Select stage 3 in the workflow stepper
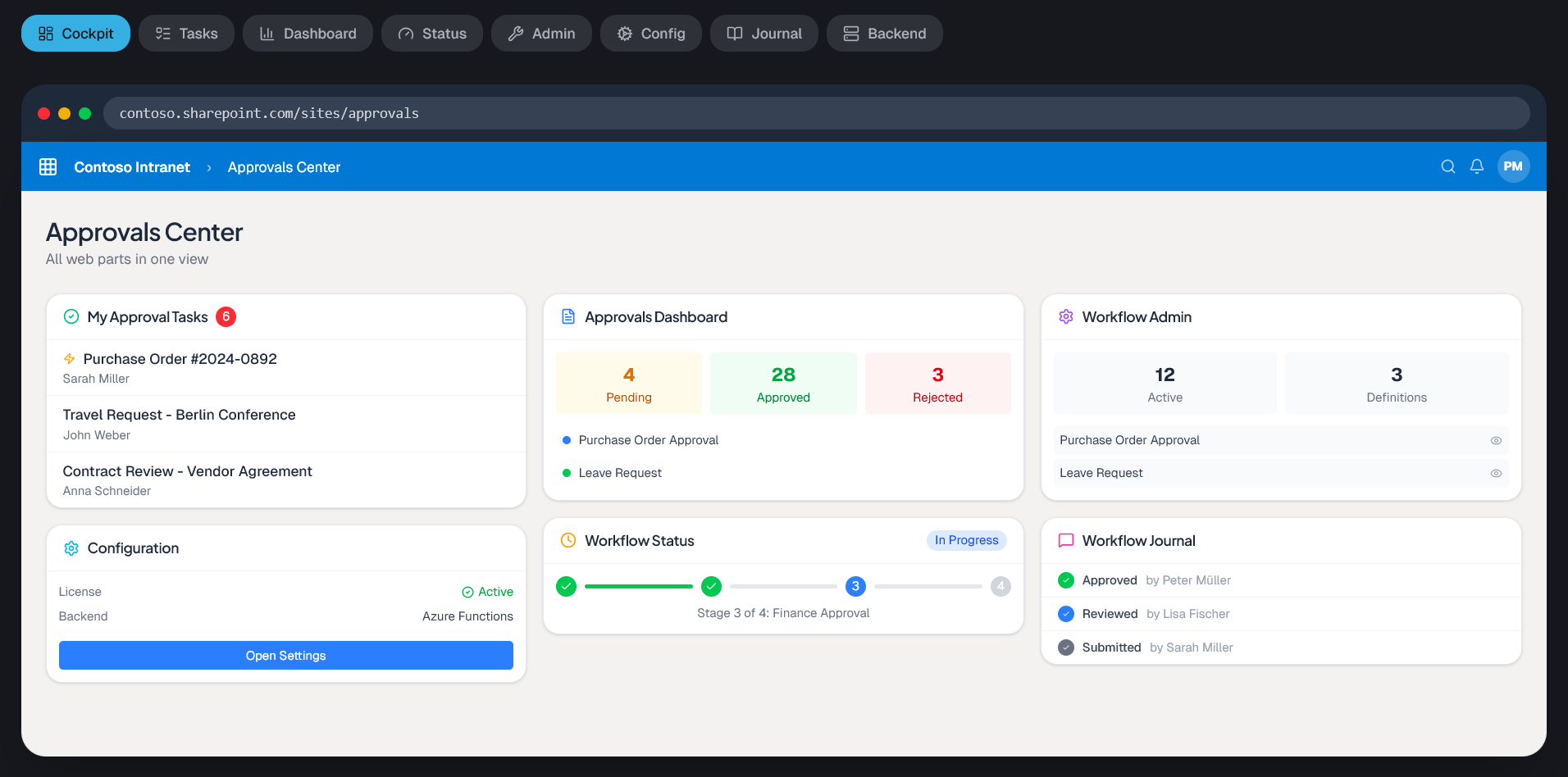This screenshot has height=777, width=1568. point(855,586)
